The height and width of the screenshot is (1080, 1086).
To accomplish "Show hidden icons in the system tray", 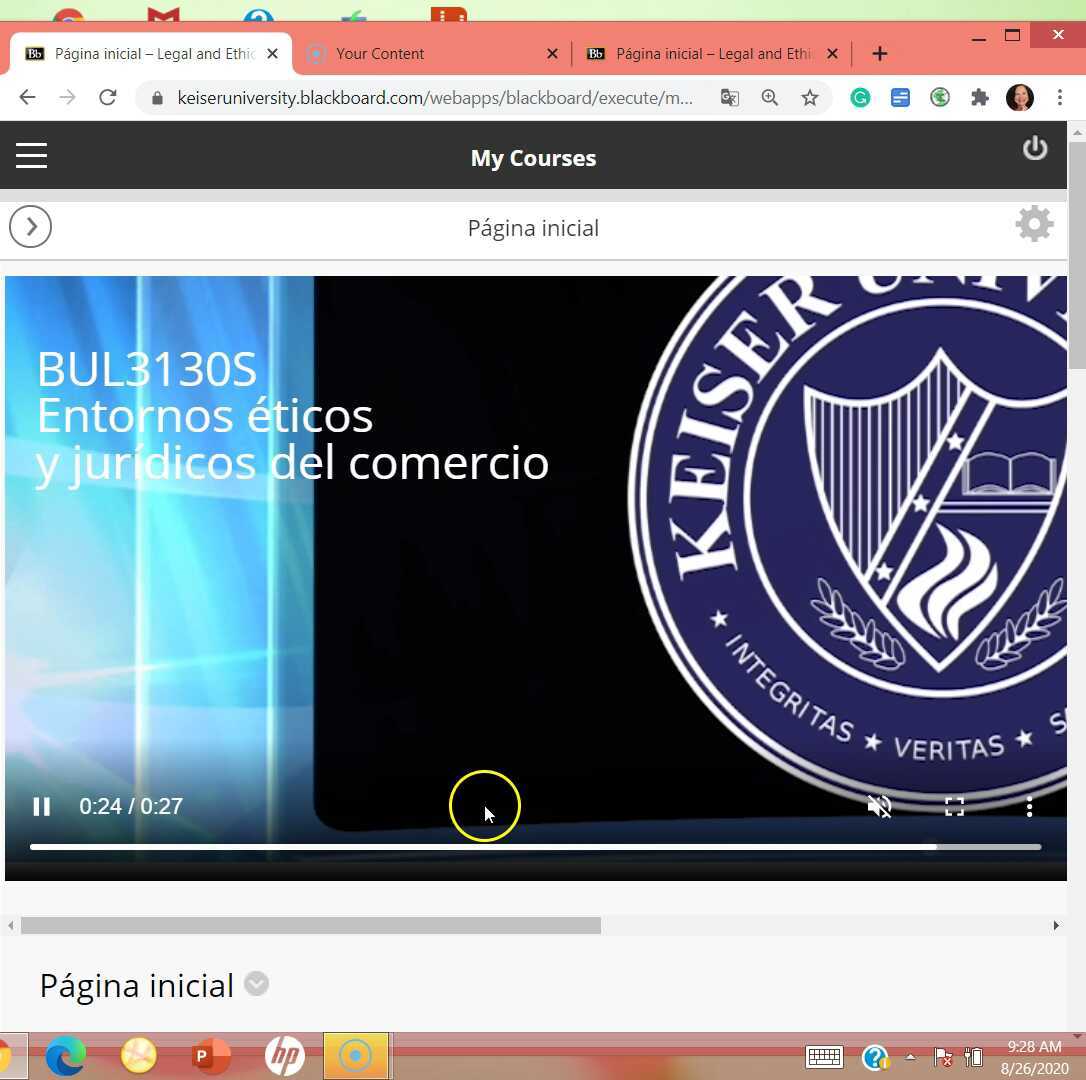I will (909, 1056).
